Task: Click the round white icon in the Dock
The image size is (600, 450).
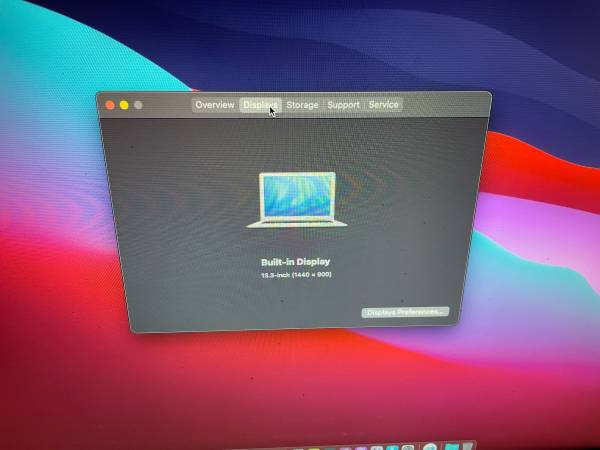Action: tap(430, 446)
